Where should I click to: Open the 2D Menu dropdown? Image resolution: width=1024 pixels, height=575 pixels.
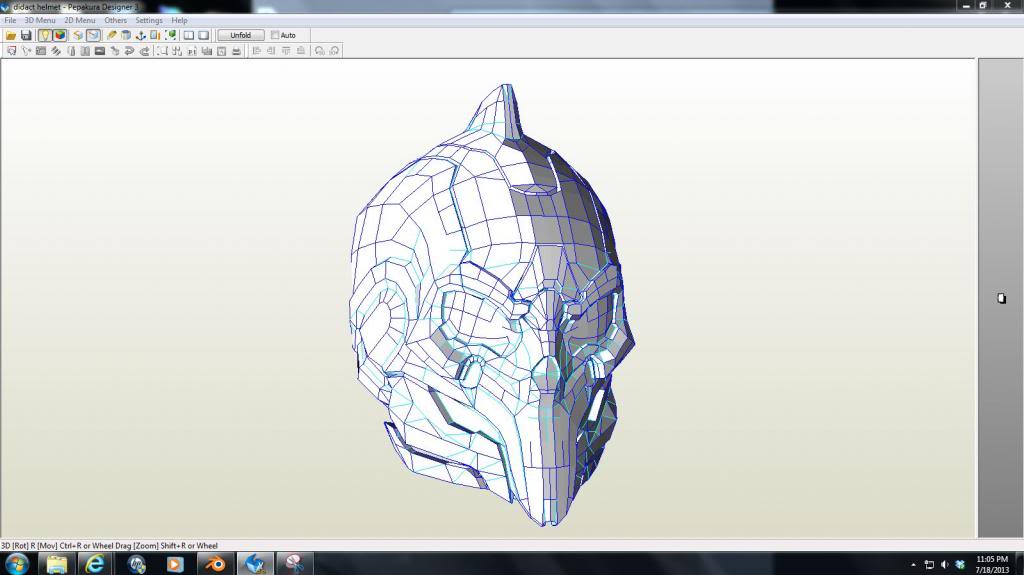coord(80,20)
